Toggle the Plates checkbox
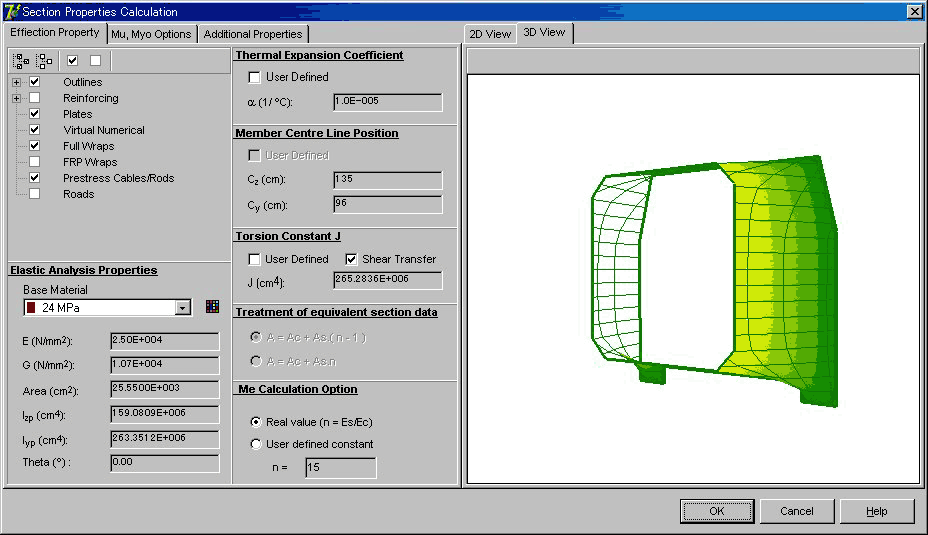Image resolution: width=928 pixels, height=535 pixels. (x=34, y=114)
